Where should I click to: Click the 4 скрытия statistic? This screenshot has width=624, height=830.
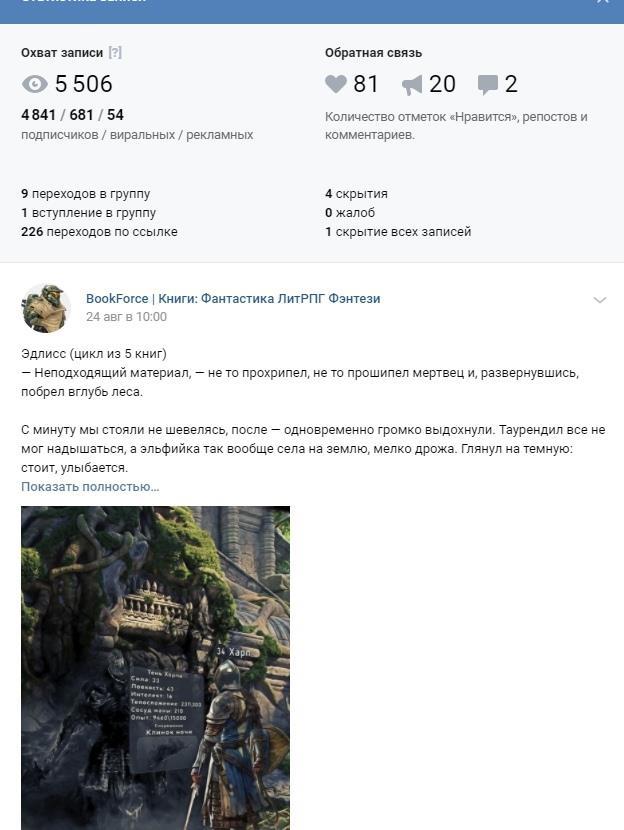pos(356,194)
